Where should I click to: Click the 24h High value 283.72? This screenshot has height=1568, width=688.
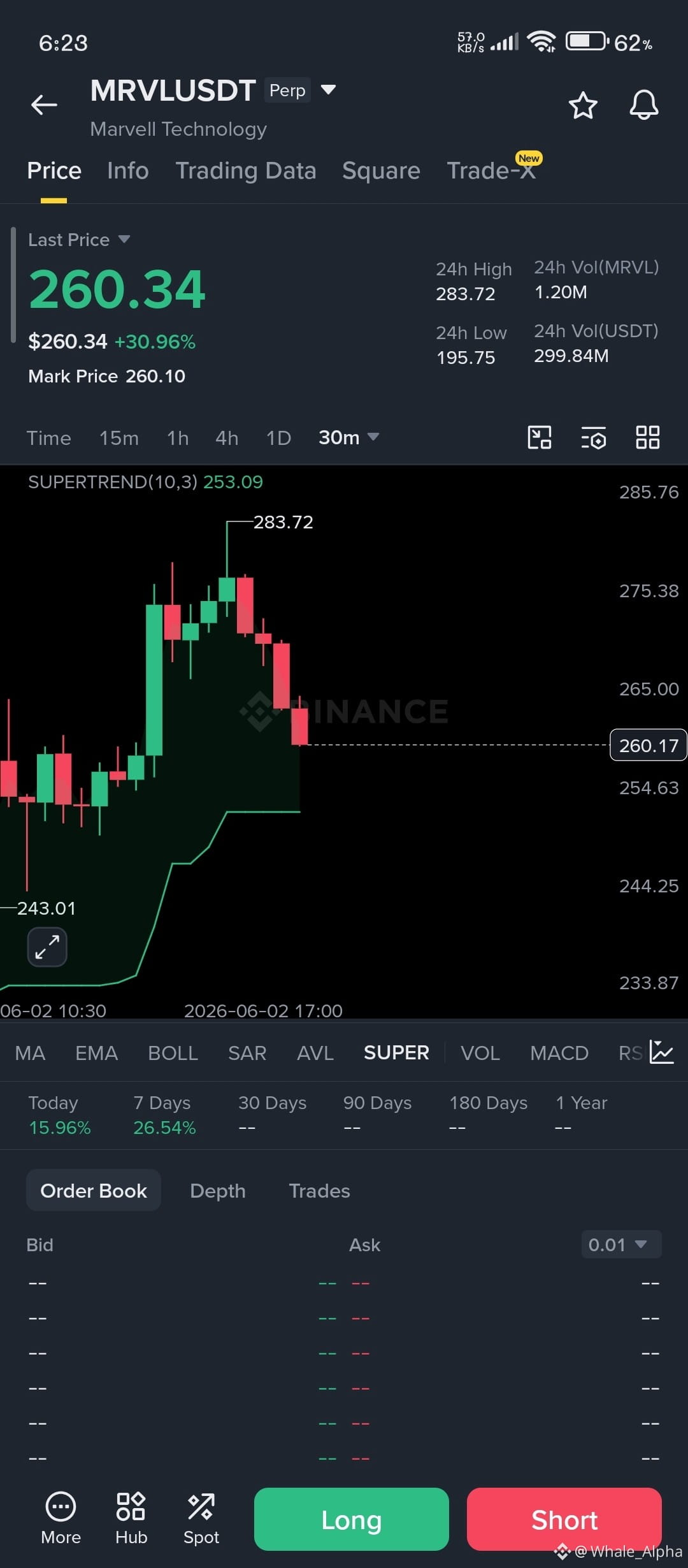tap(466, 294)
